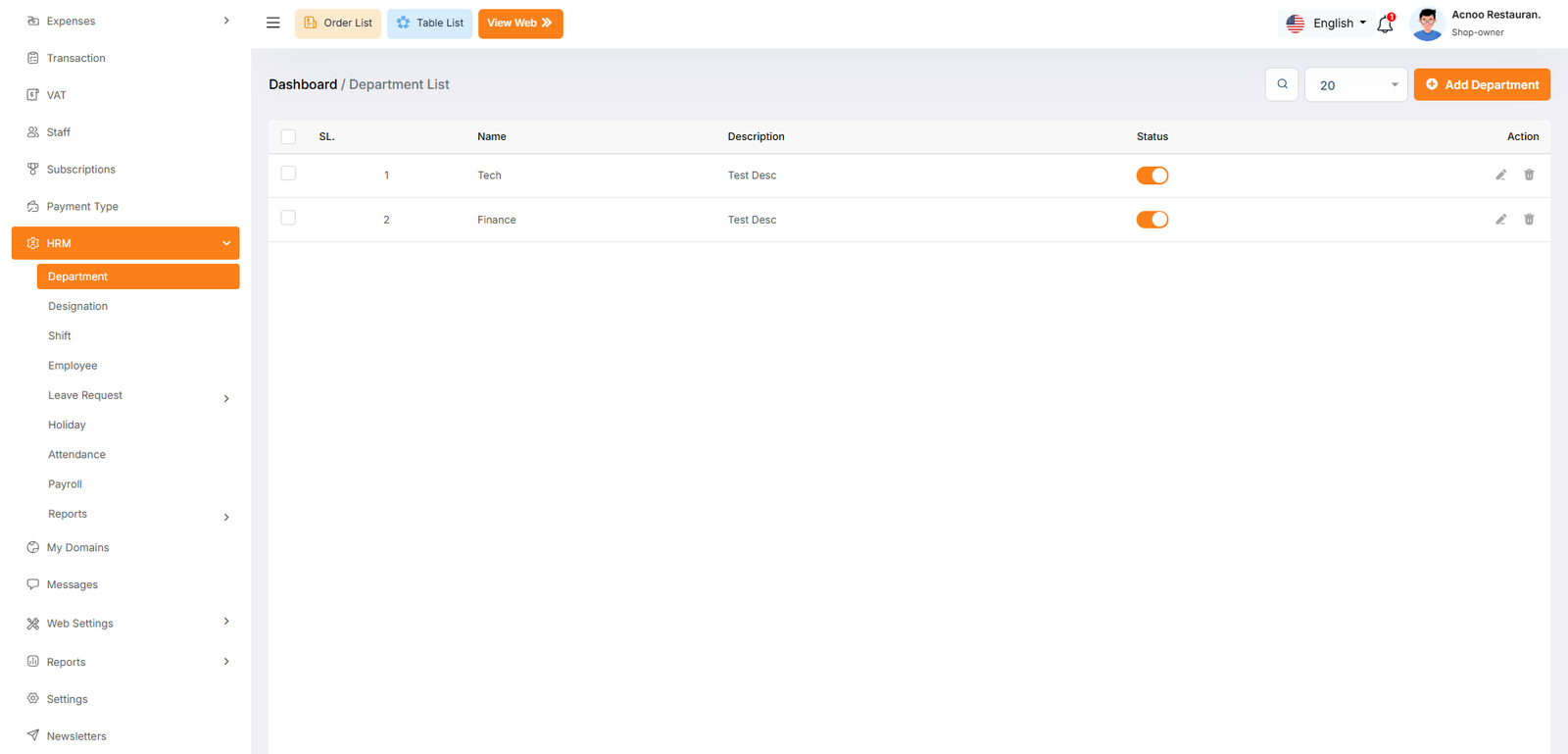Edit the Tech department row
This screenshot has width=1568, height=754.
[1500, 176]
